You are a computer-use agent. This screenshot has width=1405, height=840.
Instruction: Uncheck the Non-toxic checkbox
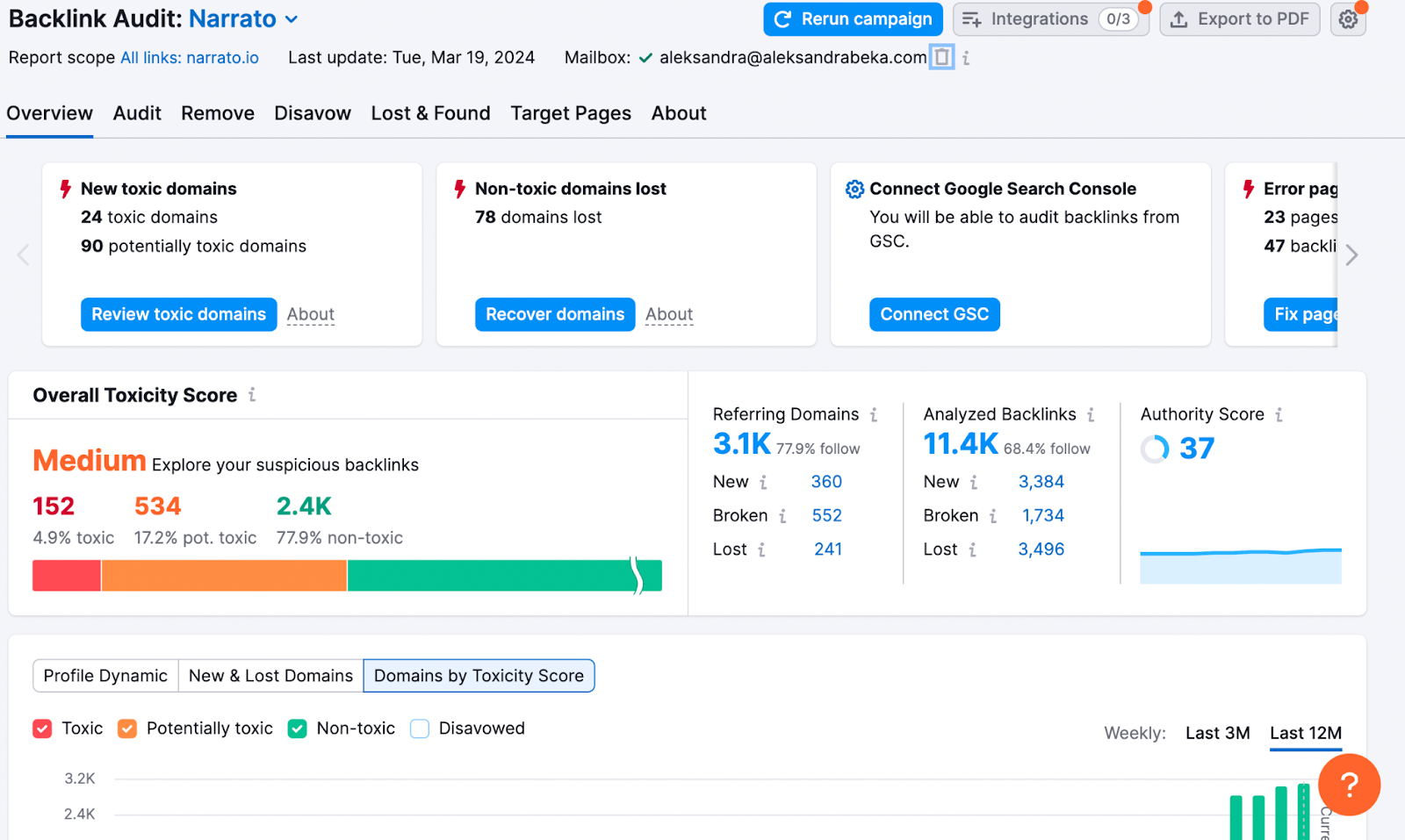click(297, 729)
